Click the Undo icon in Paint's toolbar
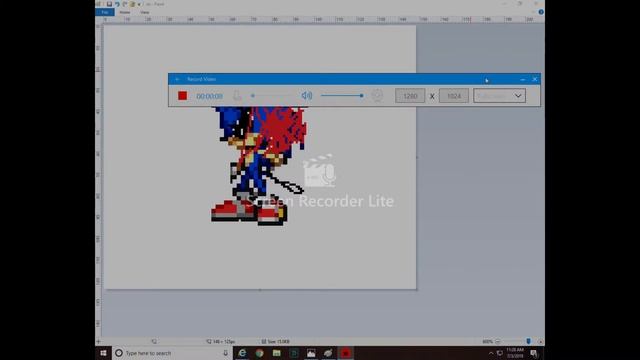 click(x=117, y=4)
